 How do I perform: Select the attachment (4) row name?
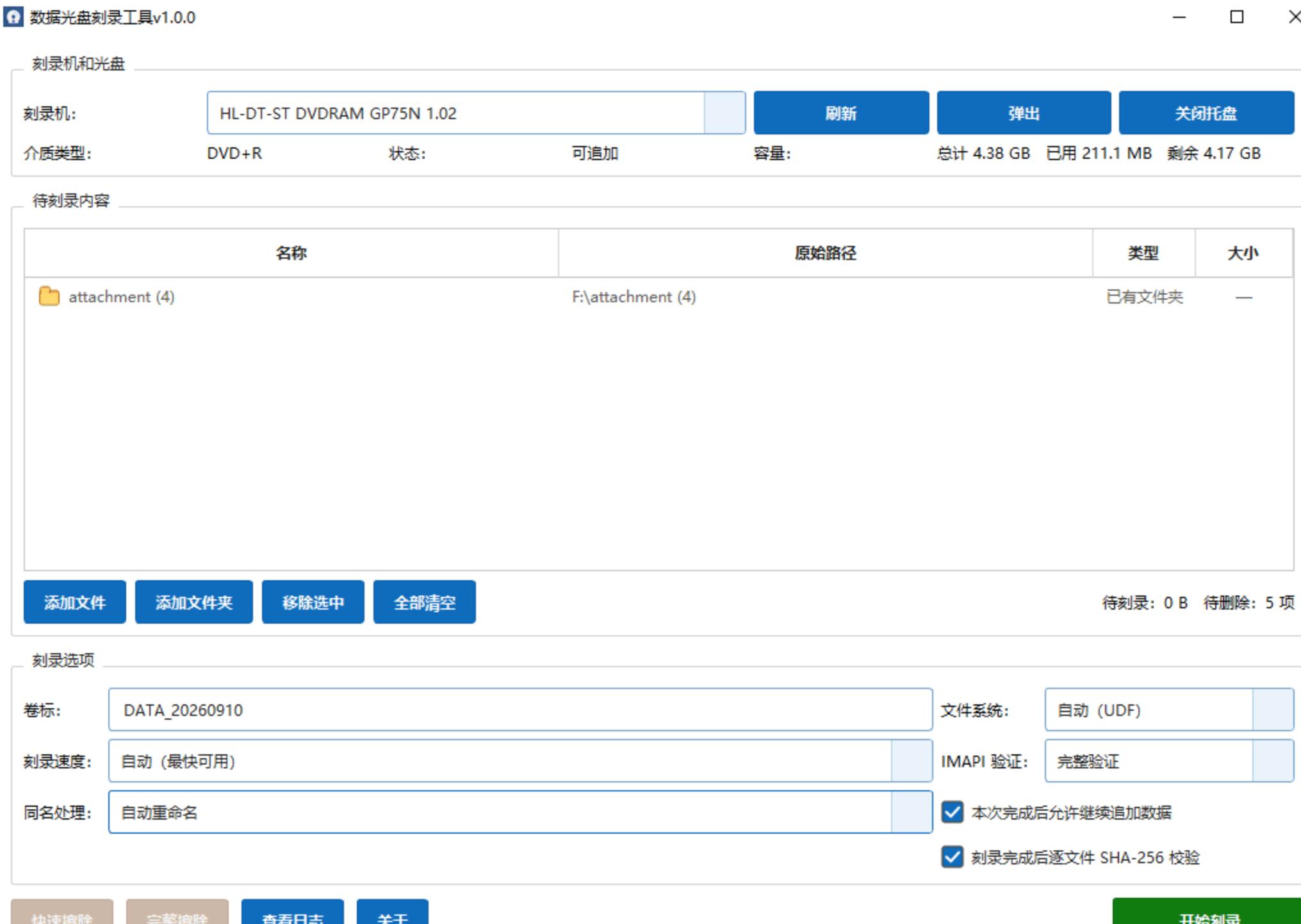pyautogui.click(x=122, y=296)
